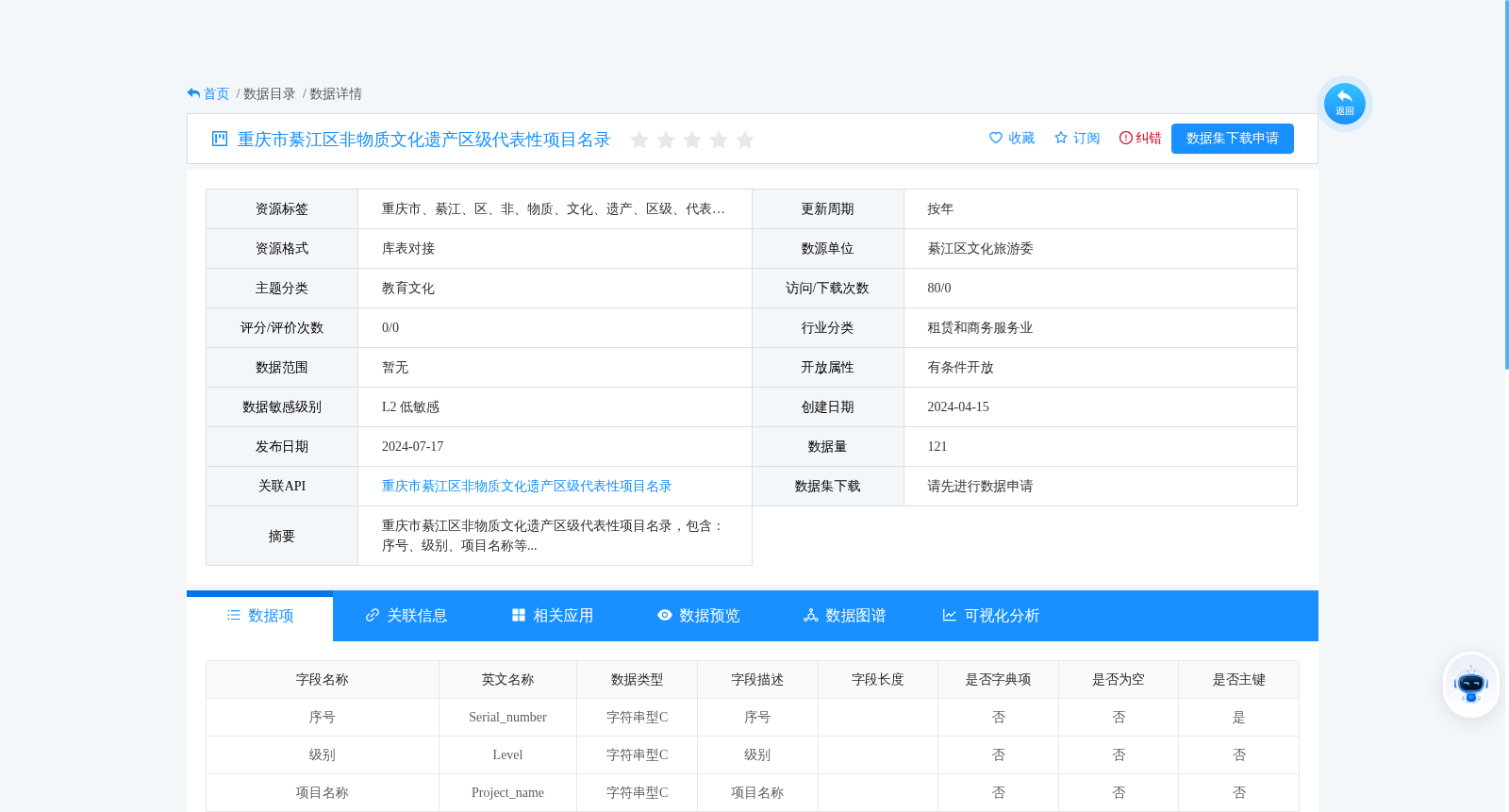Image resolution: width=1509 pixels, height=812 pixels.
Task: Switch to the 数据项 tab
Action: tap(260, 616)
